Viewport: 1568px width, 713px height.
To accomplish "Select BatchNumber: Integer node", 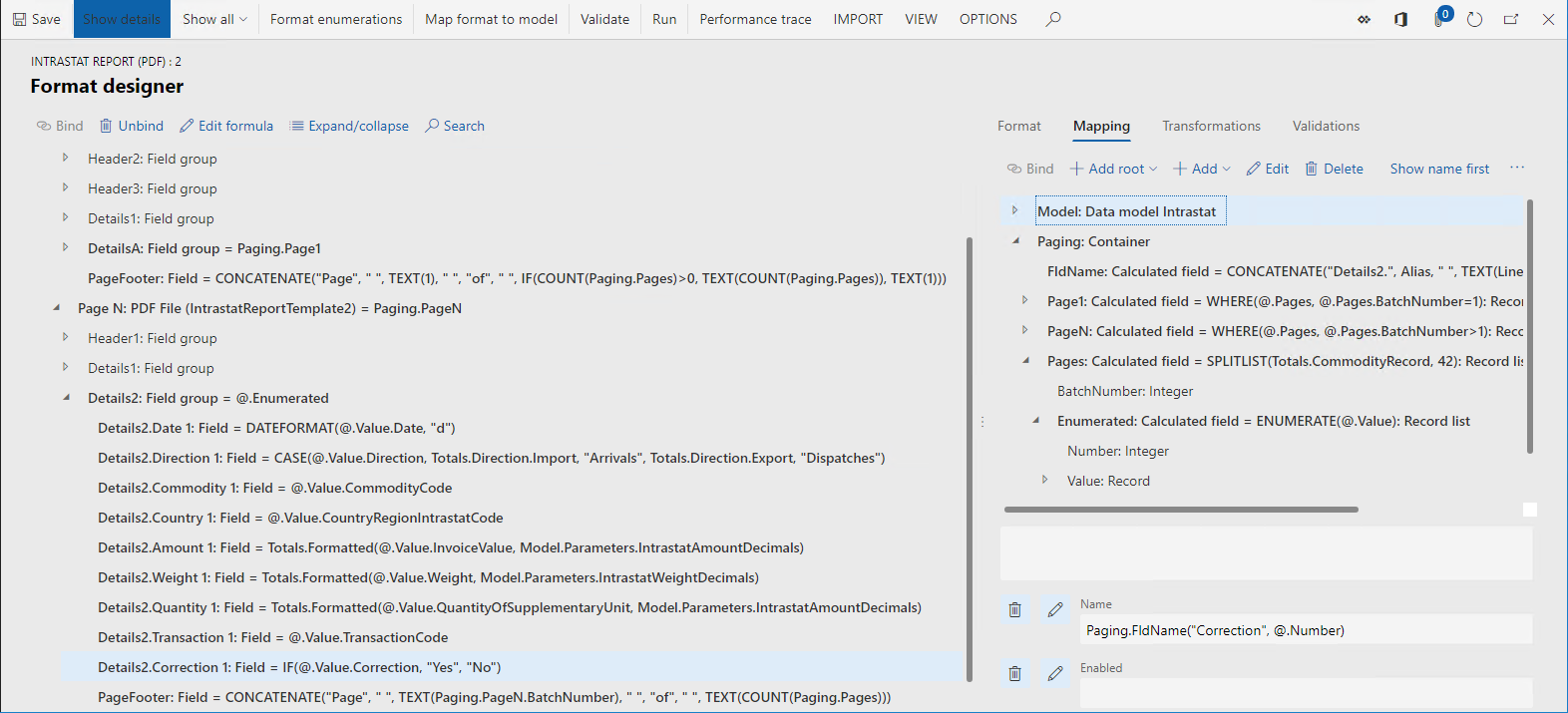I will tap(1124, 391).
